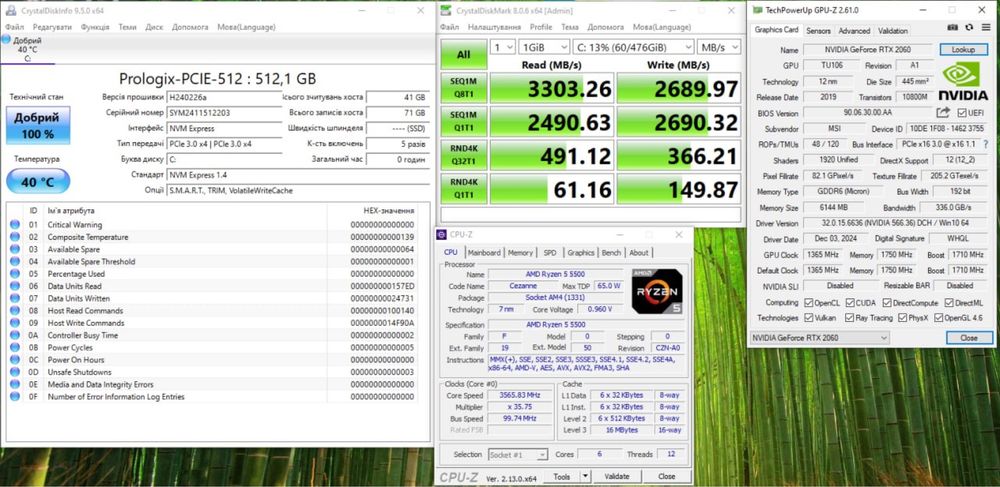Toggle the DirectML checkbox
Image resolution: width=1000 pixels, height=487 pixels.
949,303
